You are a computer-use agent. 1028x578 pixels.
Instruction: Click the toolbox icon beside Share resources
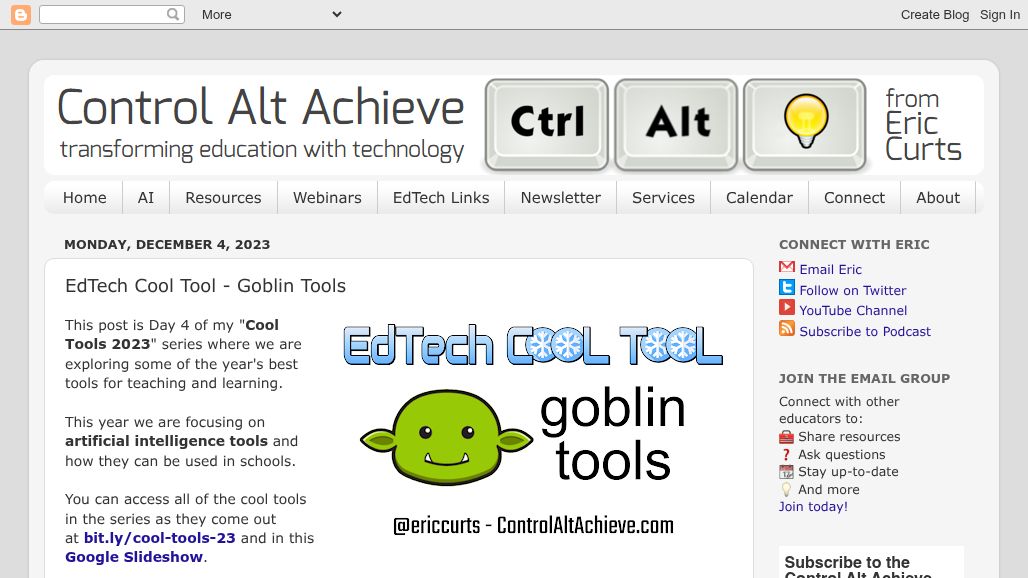click(786, 436)
